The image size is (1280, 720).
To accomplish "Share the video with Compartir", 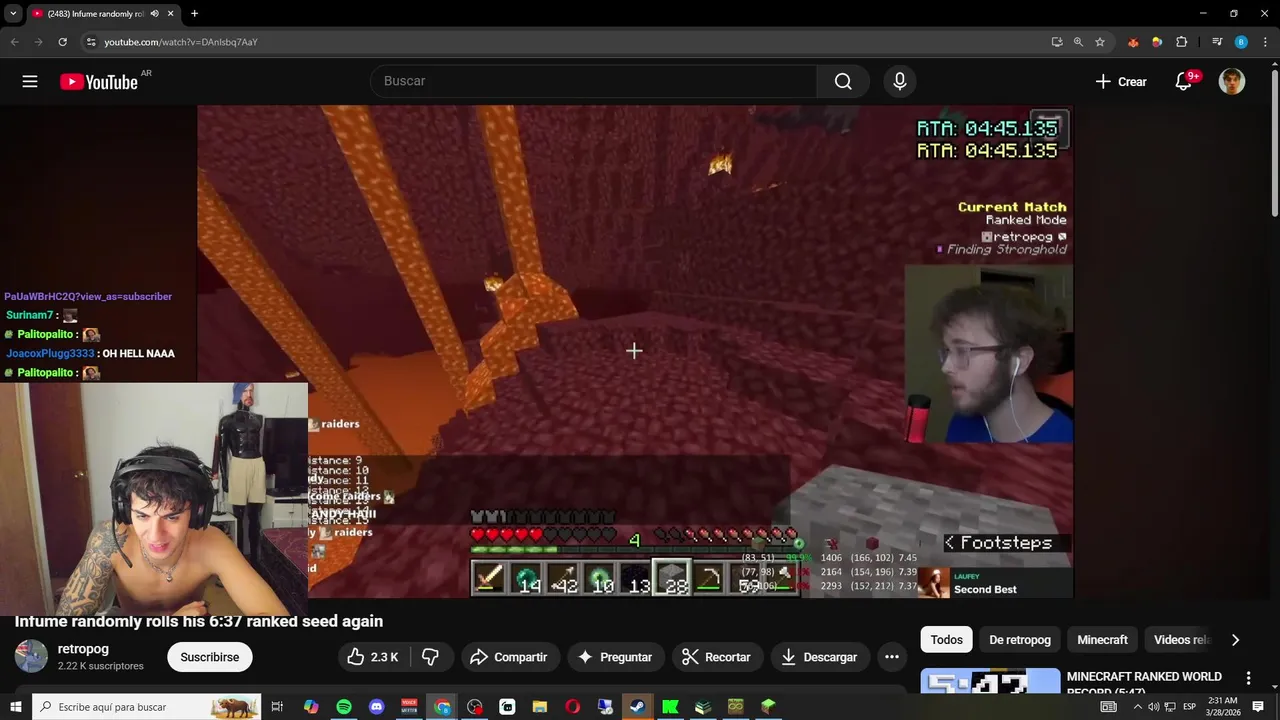I will click(x=509, y=657).
